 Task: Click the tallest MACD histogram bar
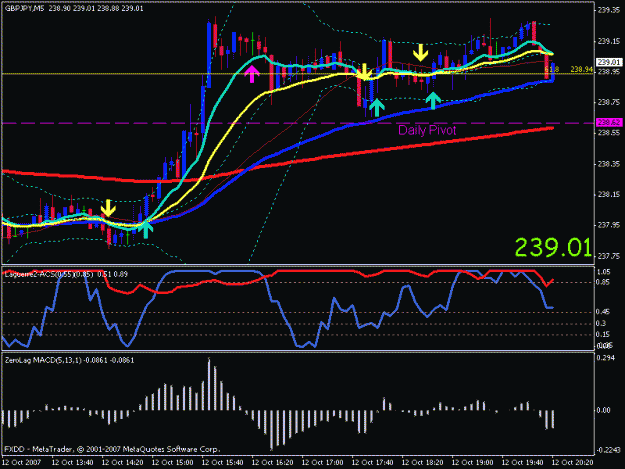coord(209,384)
